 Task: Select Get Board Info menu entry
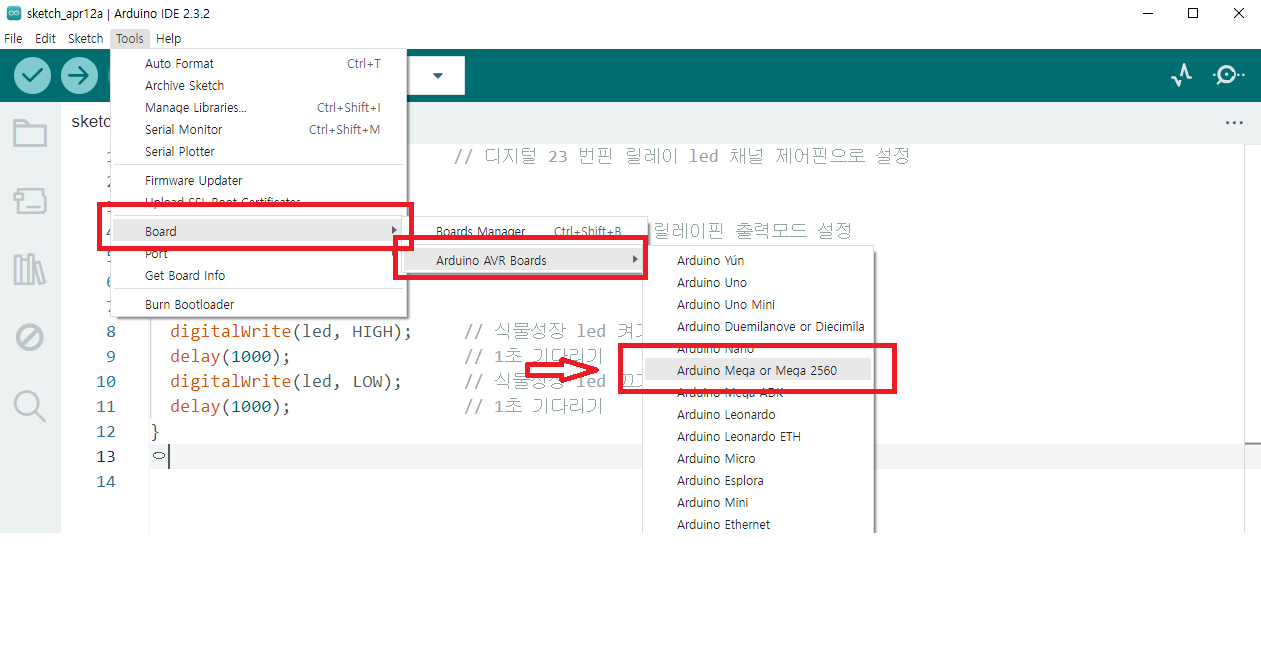click(260, 275)
